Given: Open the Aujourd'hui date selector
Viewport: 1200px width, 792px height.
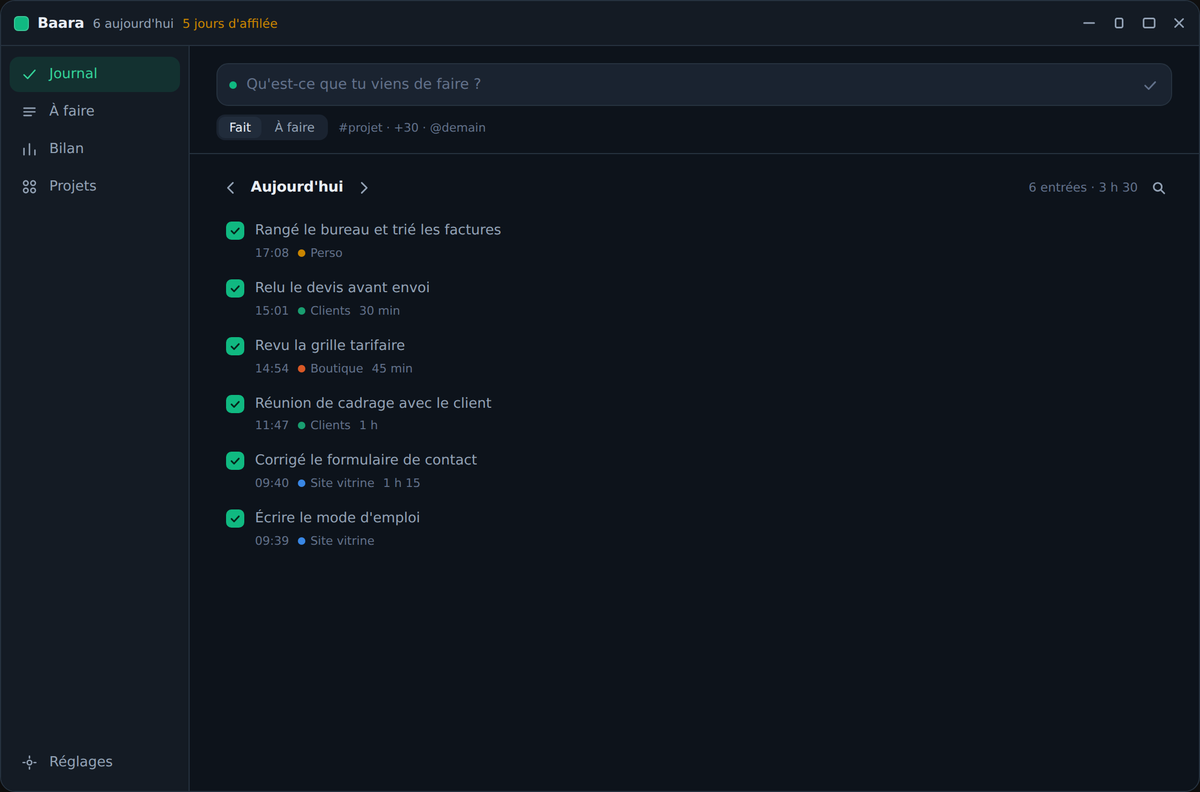Looking at the screenshot, I should coord(297,187).
